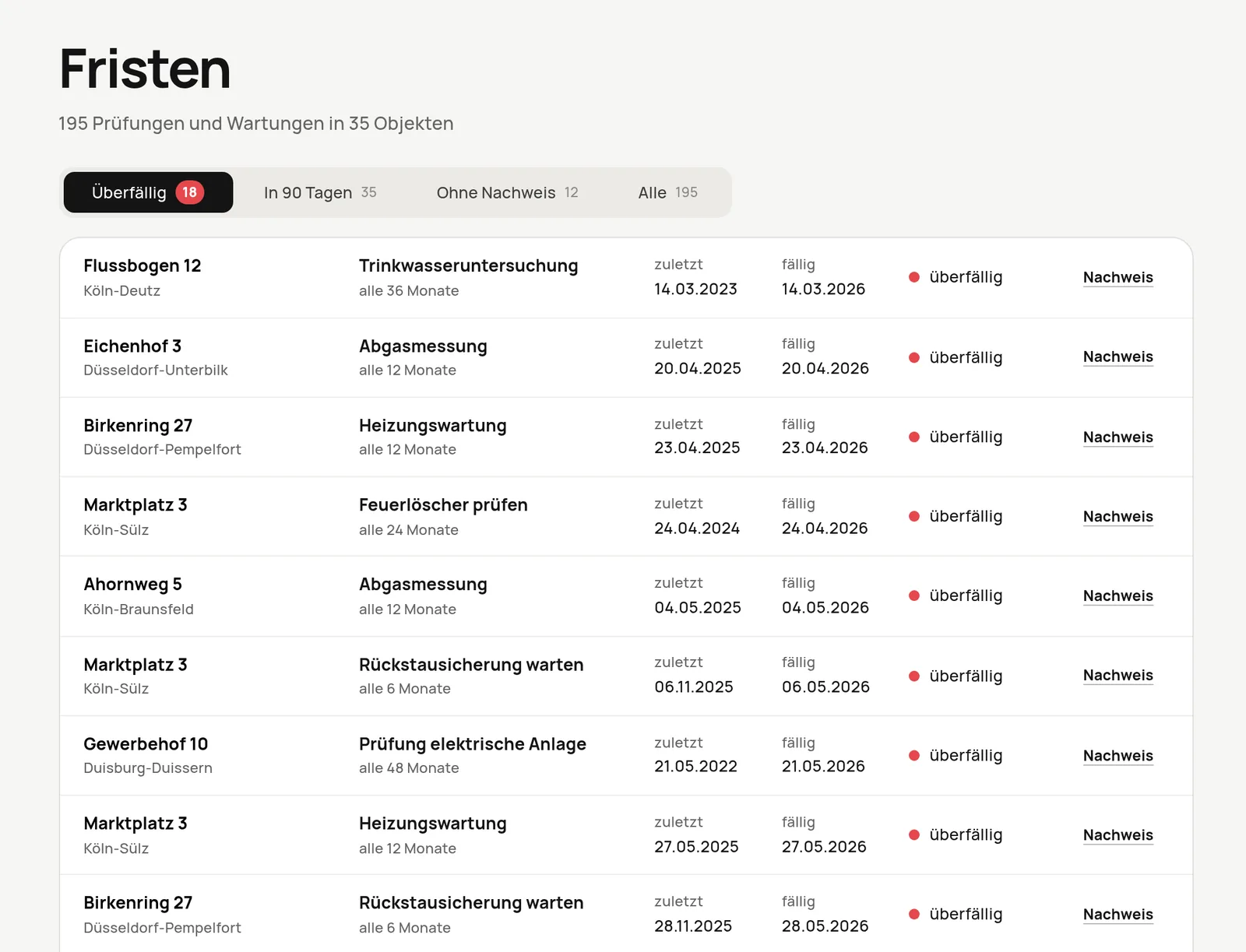1246x952 pixels.
Task: Open Nachweis for Feuerlöscher prüfen row
Action: (1118, 516)
